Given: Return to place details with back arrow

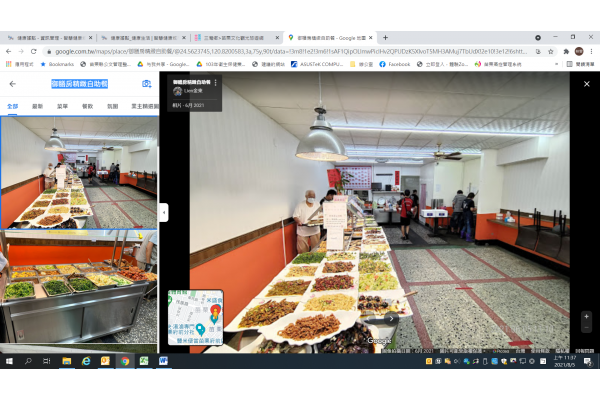Looking at the screenshot, I should click(x=13, y=84).
